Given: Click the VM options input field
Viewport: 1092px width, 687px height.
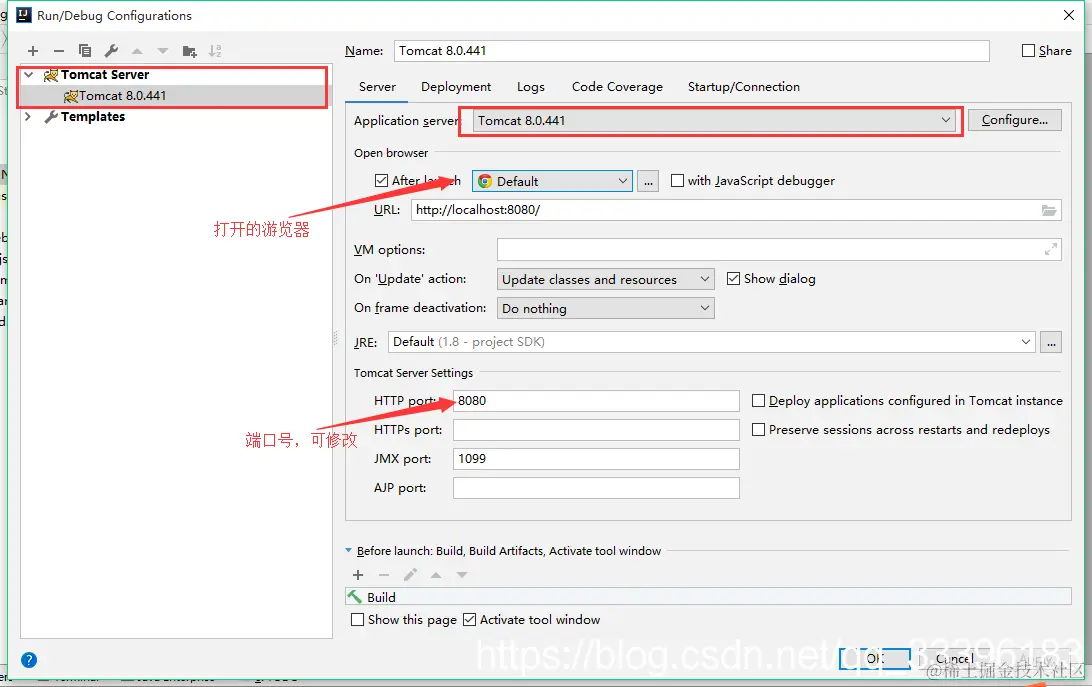Looking at the screenshot, I should tap(779, 249).
